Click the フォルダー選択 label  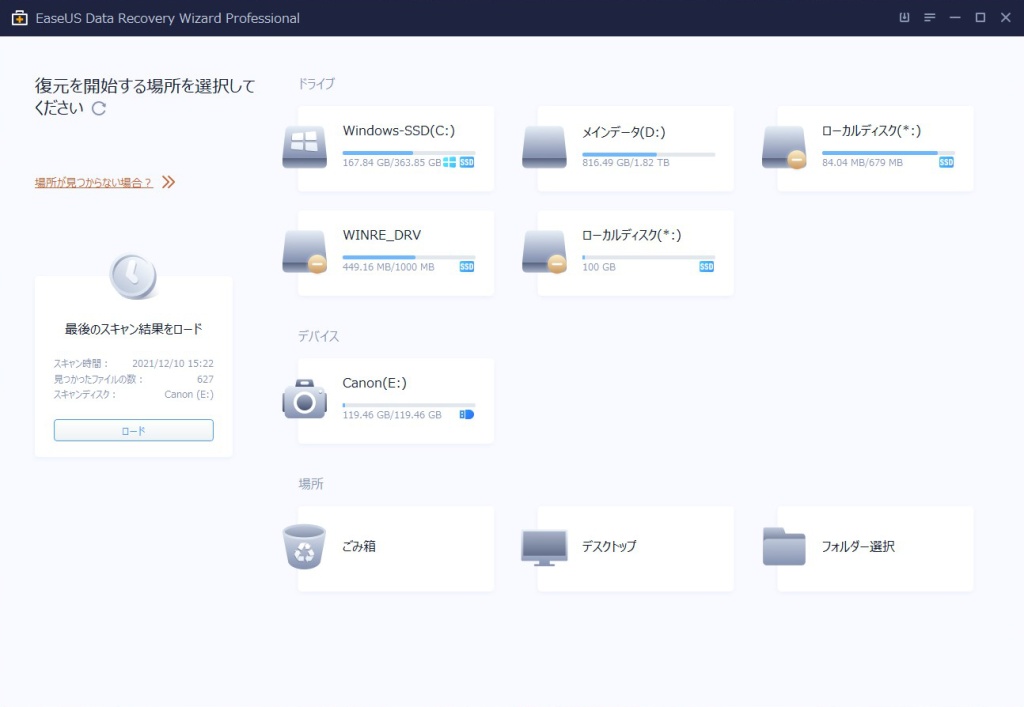tap(857, 546)
